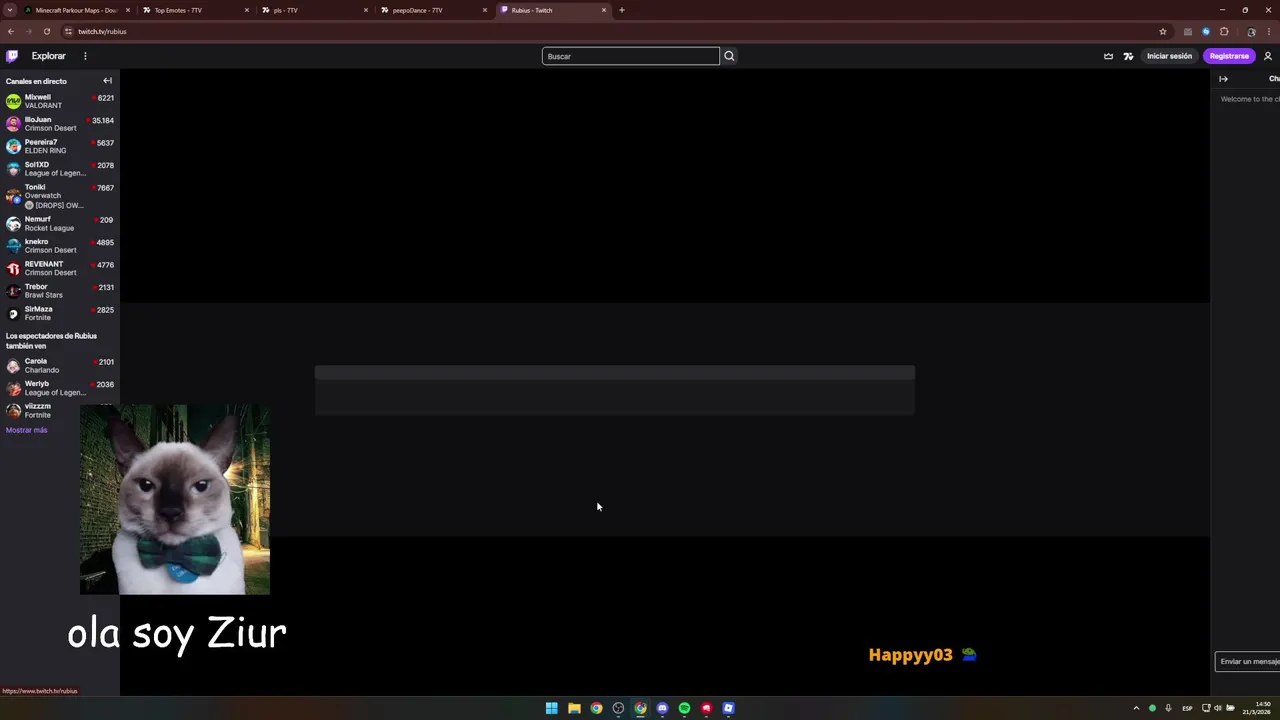
Task: Reload the current page
Action: pos(46,31)
